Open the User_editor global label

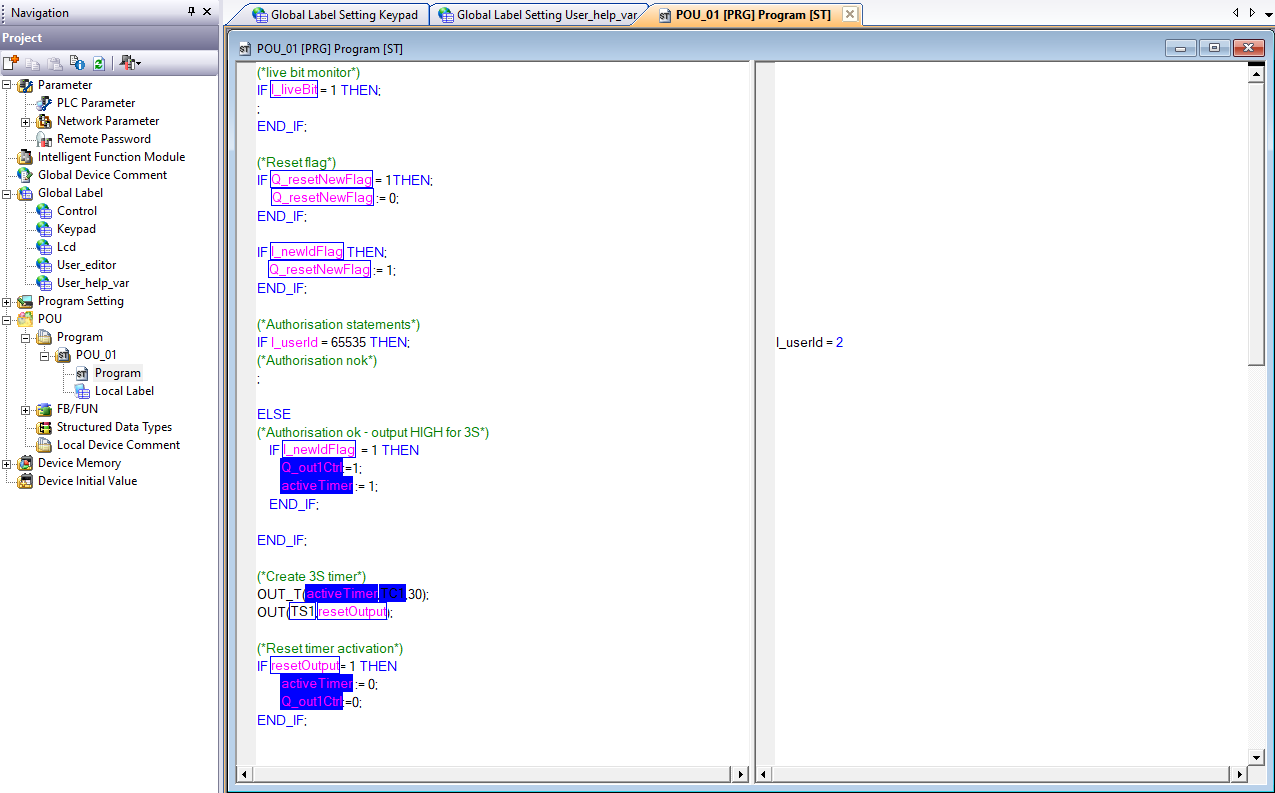click(86, 265)
